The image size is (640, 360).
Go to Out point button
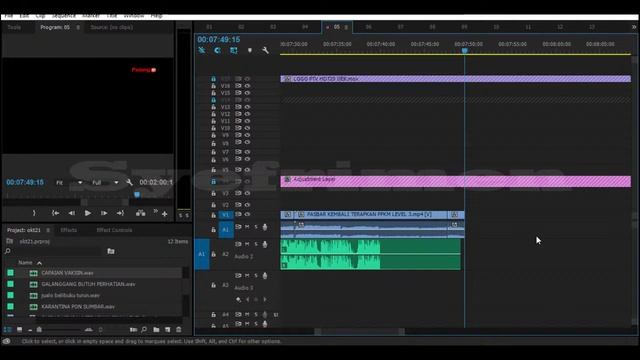pyautogui.click(x=120, y=213)
